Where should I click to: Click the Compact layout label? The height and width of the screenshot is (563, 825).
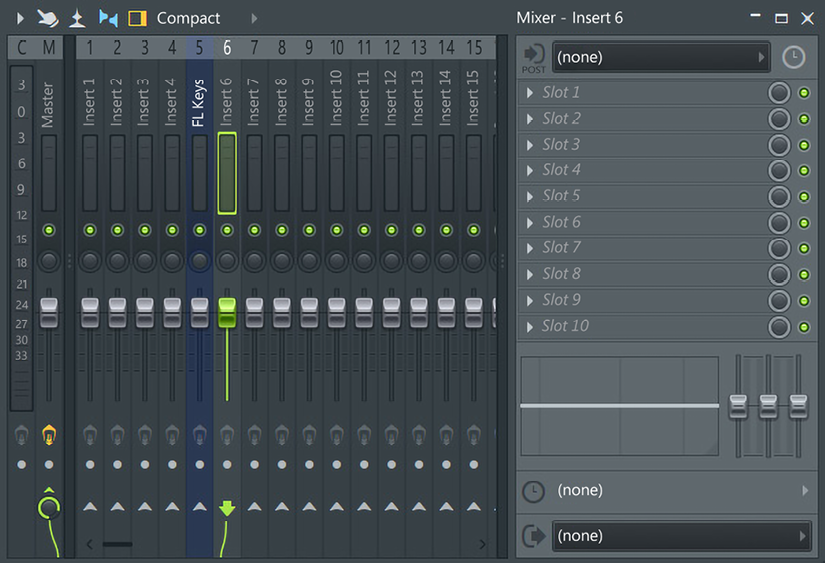tap(188, 18)
